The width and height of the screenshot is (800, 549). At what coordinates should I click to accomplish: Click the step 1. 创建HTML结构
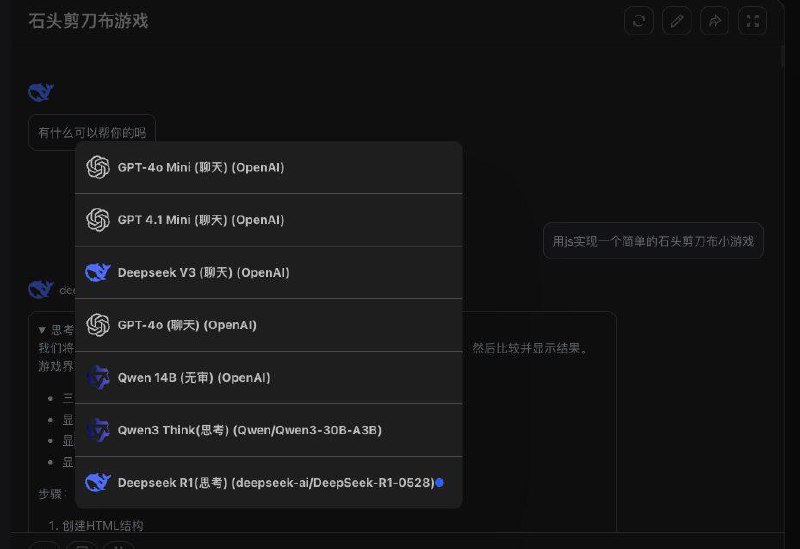[96, 525]
